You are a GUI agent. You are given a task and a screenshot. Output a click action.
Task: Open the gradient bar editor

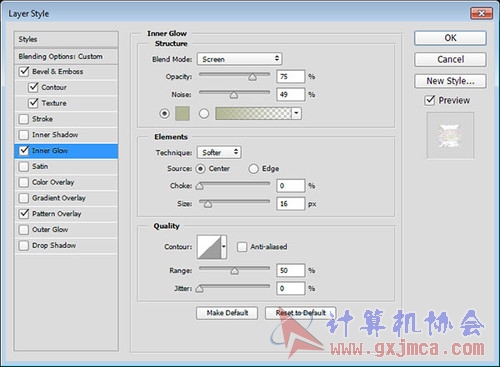[x=253, y=114]
